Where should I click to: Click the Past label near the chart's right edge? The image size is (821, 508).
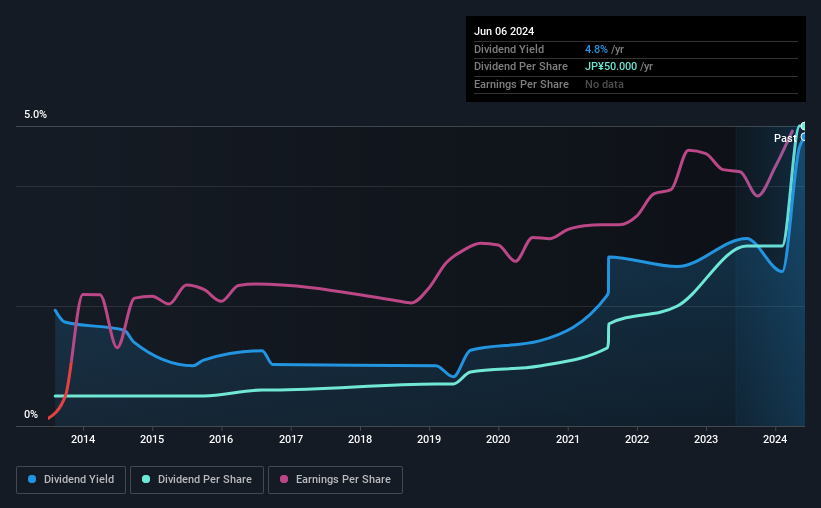coord(785,138)
